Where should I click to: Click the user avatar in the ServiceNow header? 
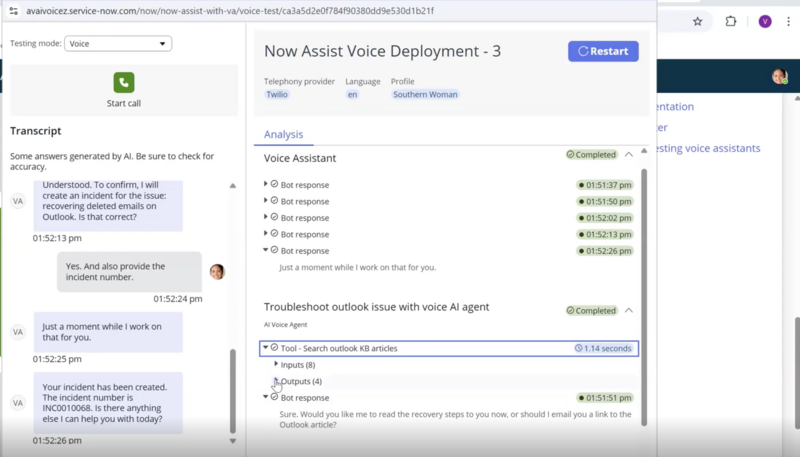point(780,77)
